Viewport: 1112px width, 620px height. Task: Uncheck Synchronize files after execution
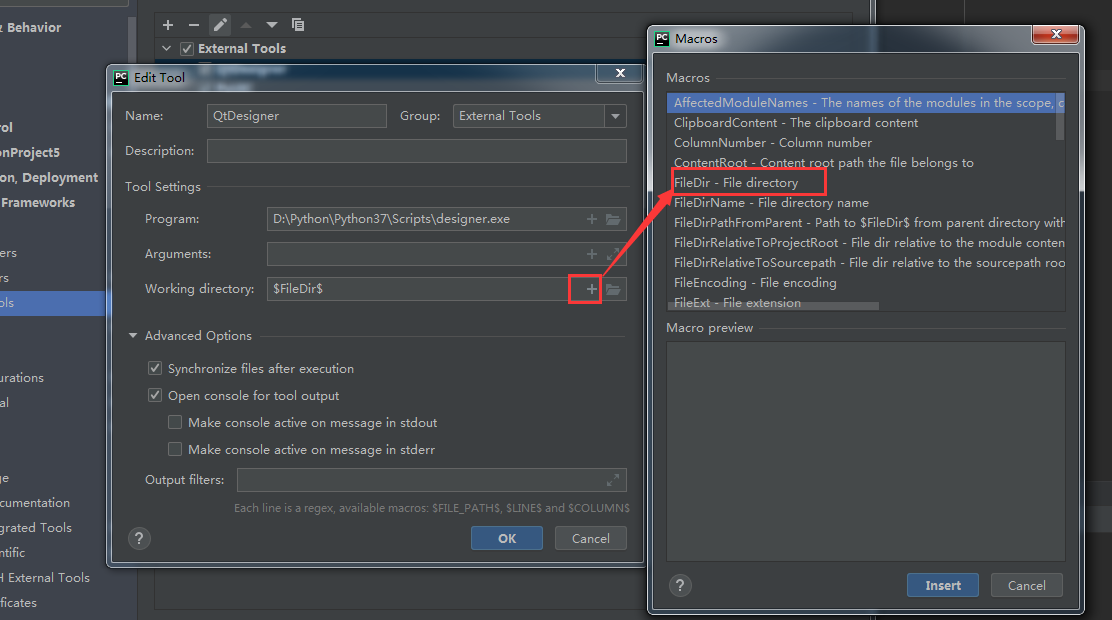pos(155,368)
